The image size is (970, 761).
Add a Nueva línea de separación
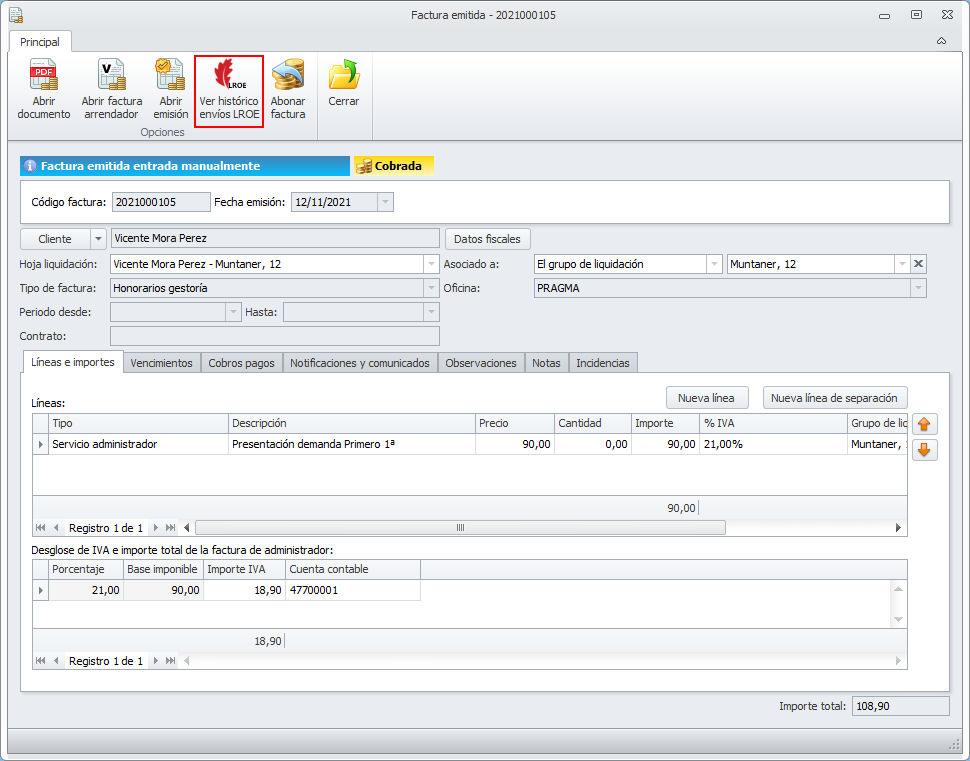tap(835, 398)
